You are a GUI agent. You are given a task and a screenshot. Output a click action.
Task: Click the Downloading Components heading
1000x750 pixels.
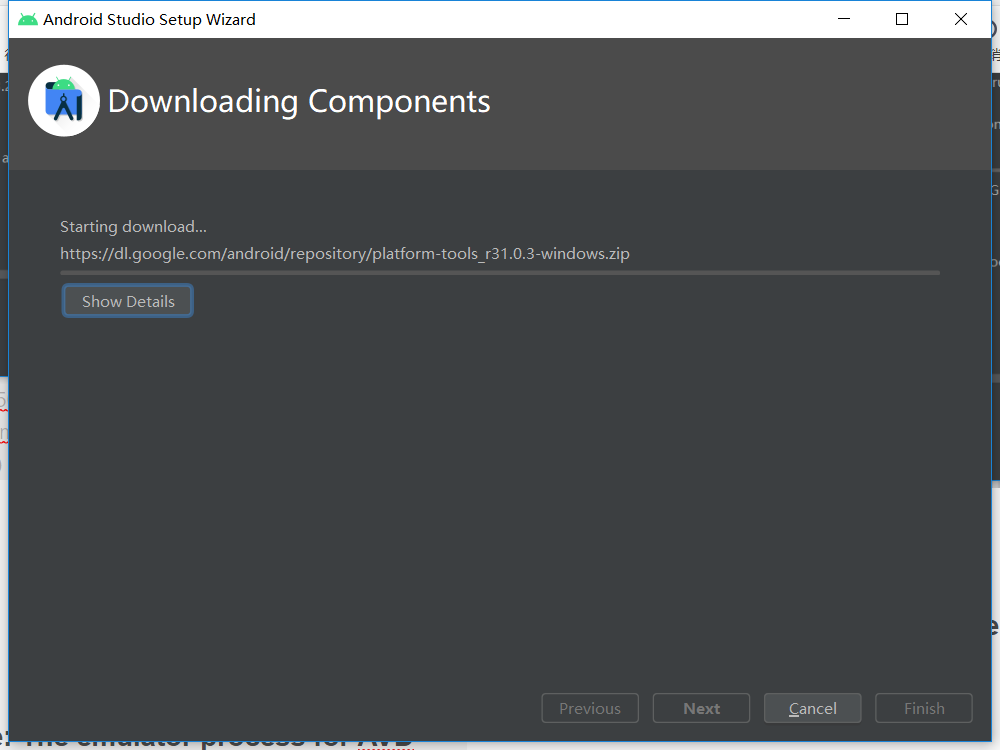pyautogui.click(x=299, y=101)
